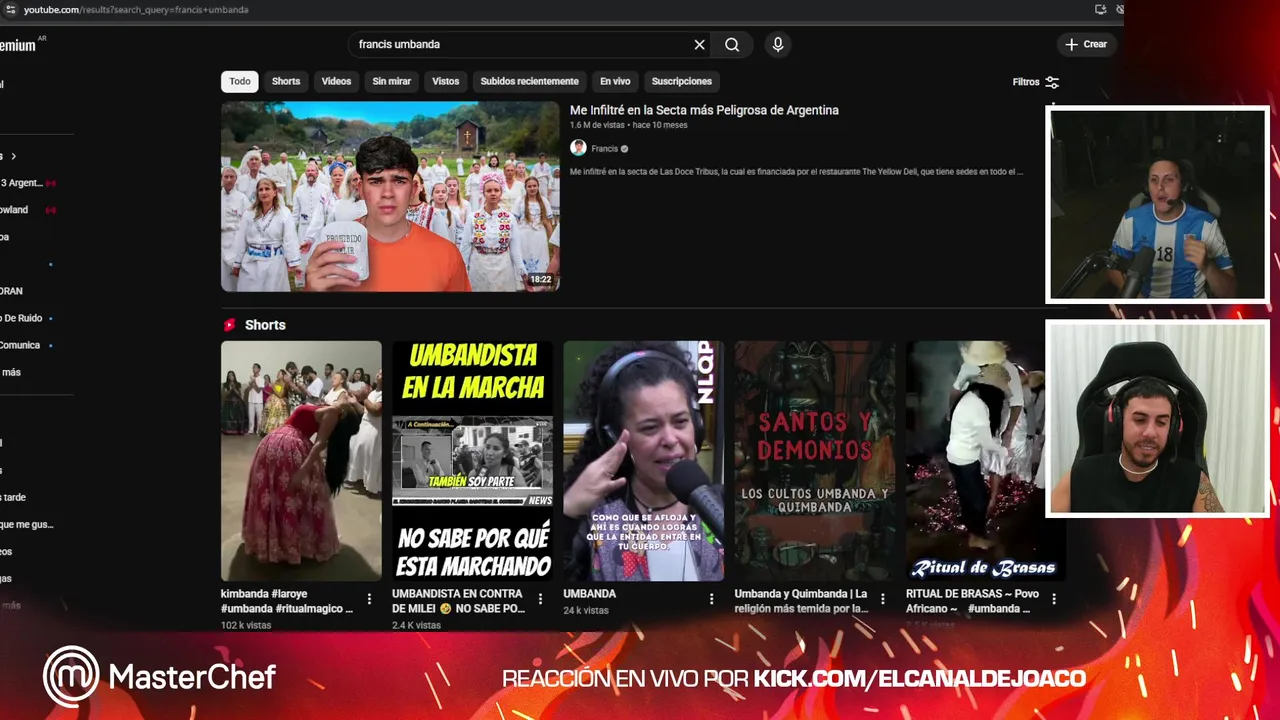The height and width of the screenshot is (720, 1280).
Task: Click the magnifying glass search button
Action: [x=732, y=44]
